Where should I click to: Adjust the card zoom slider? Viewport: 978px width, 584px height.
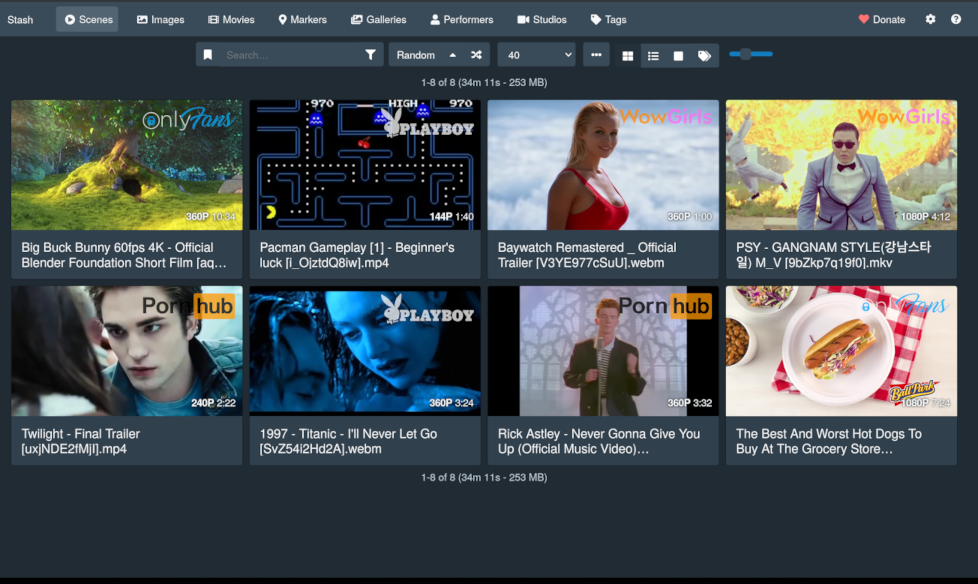pos(750,54)
